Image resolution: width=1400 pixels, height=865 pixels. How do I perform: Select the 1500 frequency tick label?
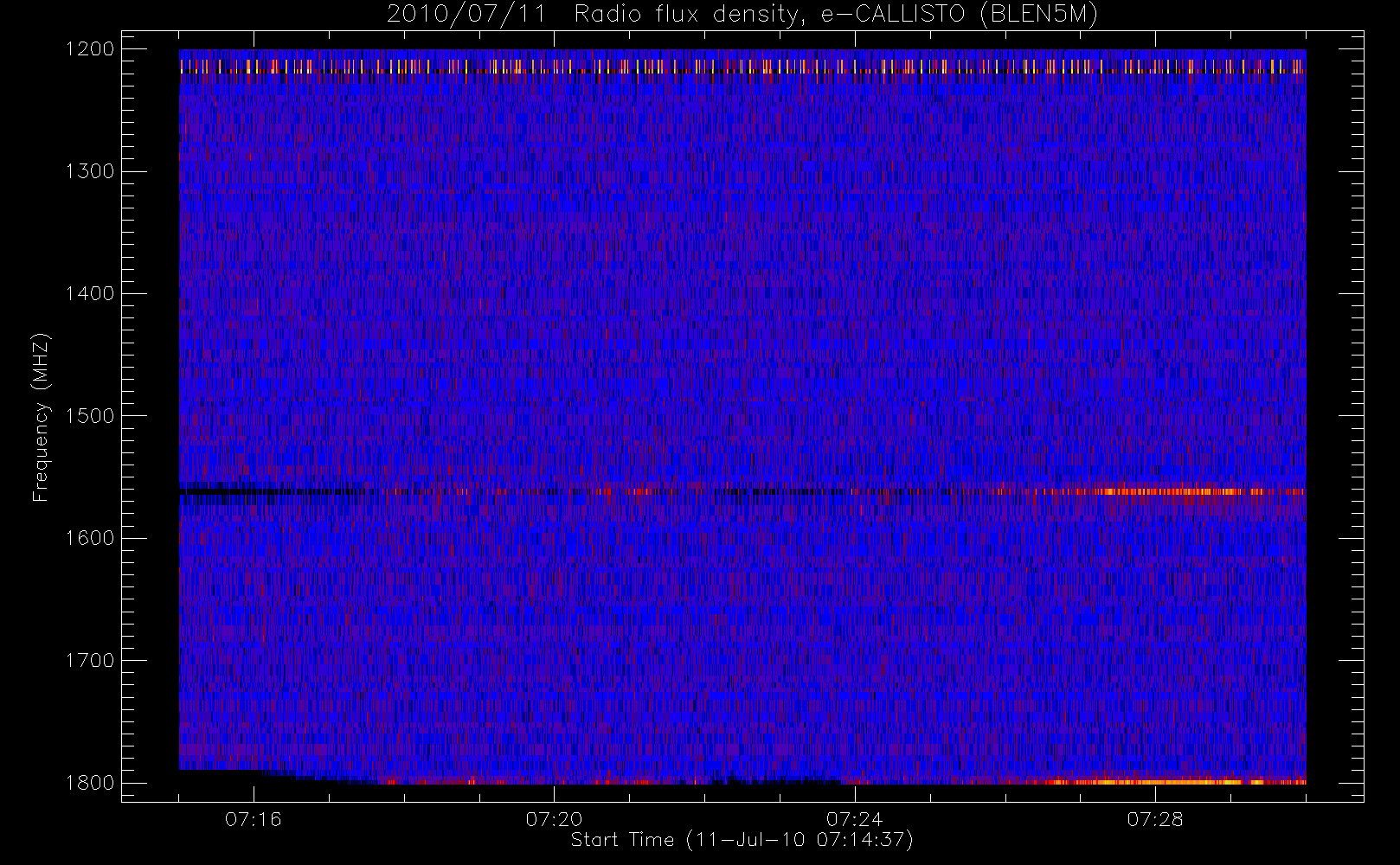point(90,416)
